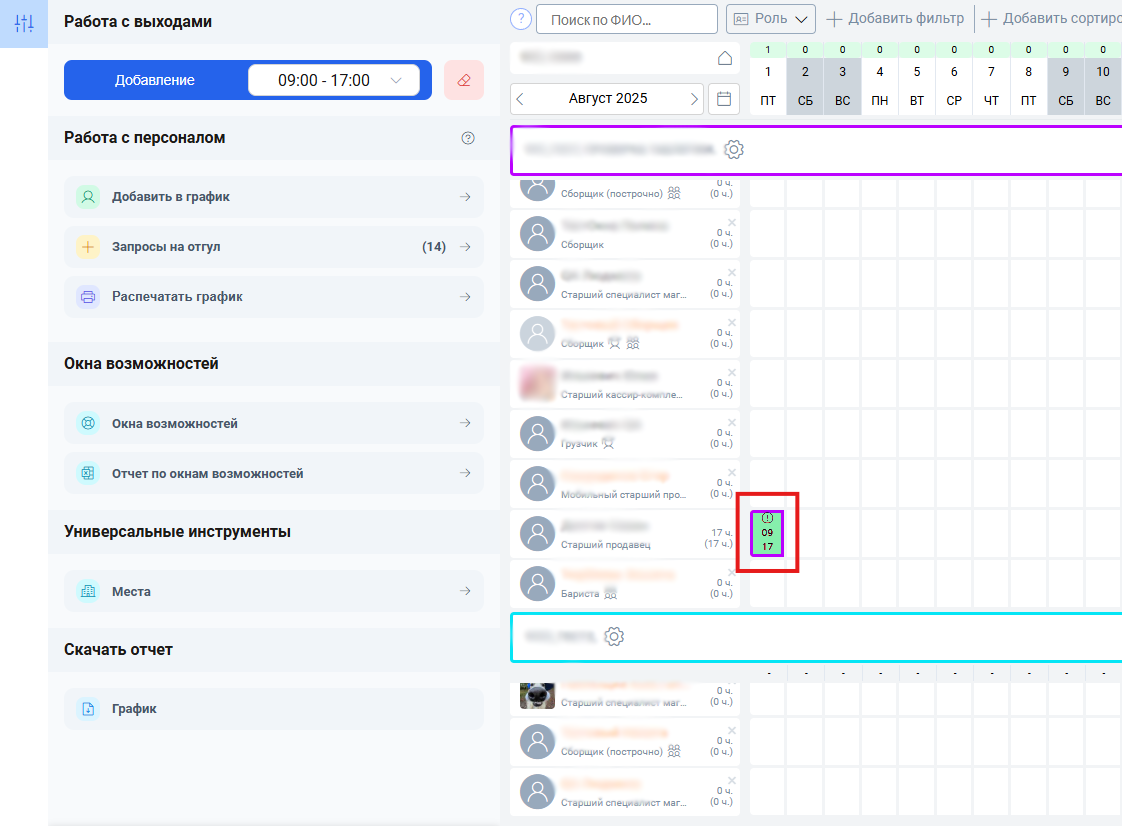The width and height of the screenshot is (1122, 826).
Task: Click the home icon above the month selector
Action: click(x=725, y=58)
